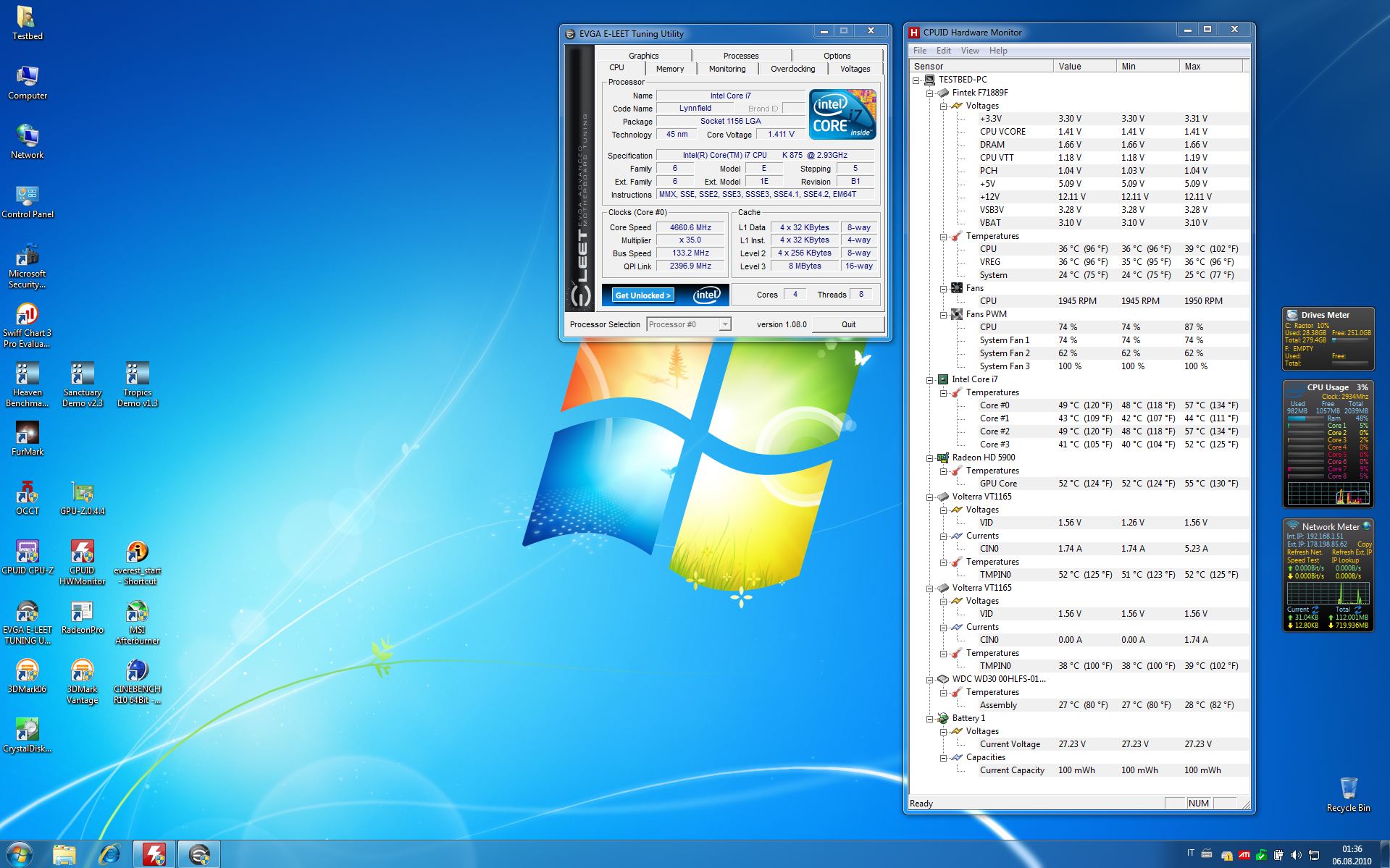The image size is (1390, 868).
Task: Open the Recycle Bin
Action: pos(1348,794)
